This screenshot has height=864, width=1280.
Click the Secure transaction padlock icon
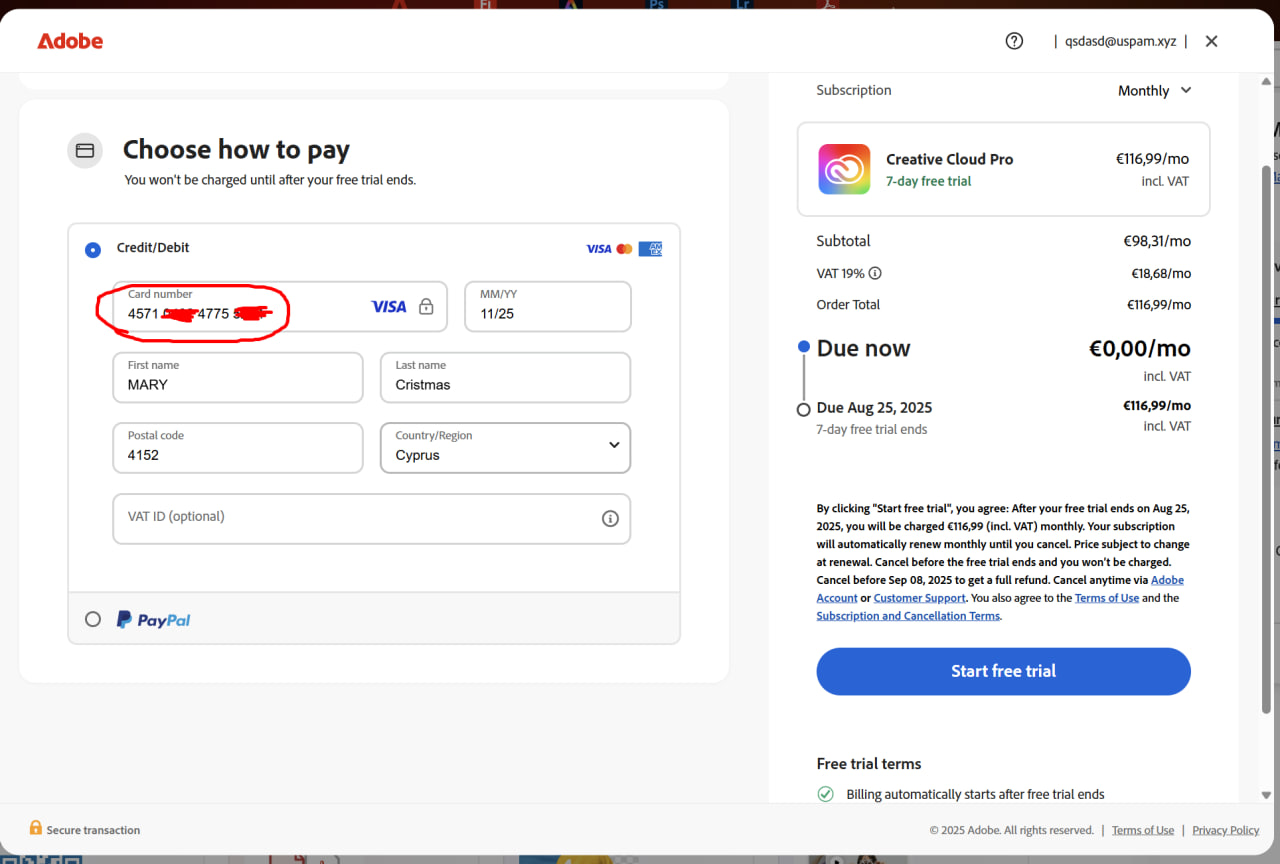pos(36,828)
